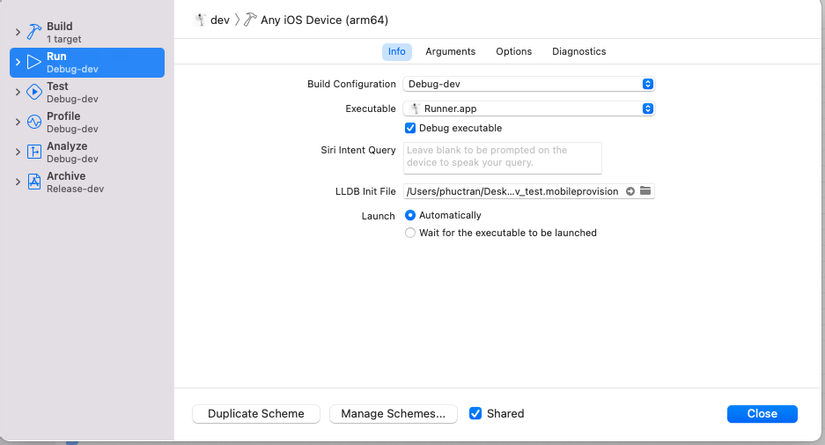Select the Archive action icon
825x445 pixels.
click(x=34, y=182)
